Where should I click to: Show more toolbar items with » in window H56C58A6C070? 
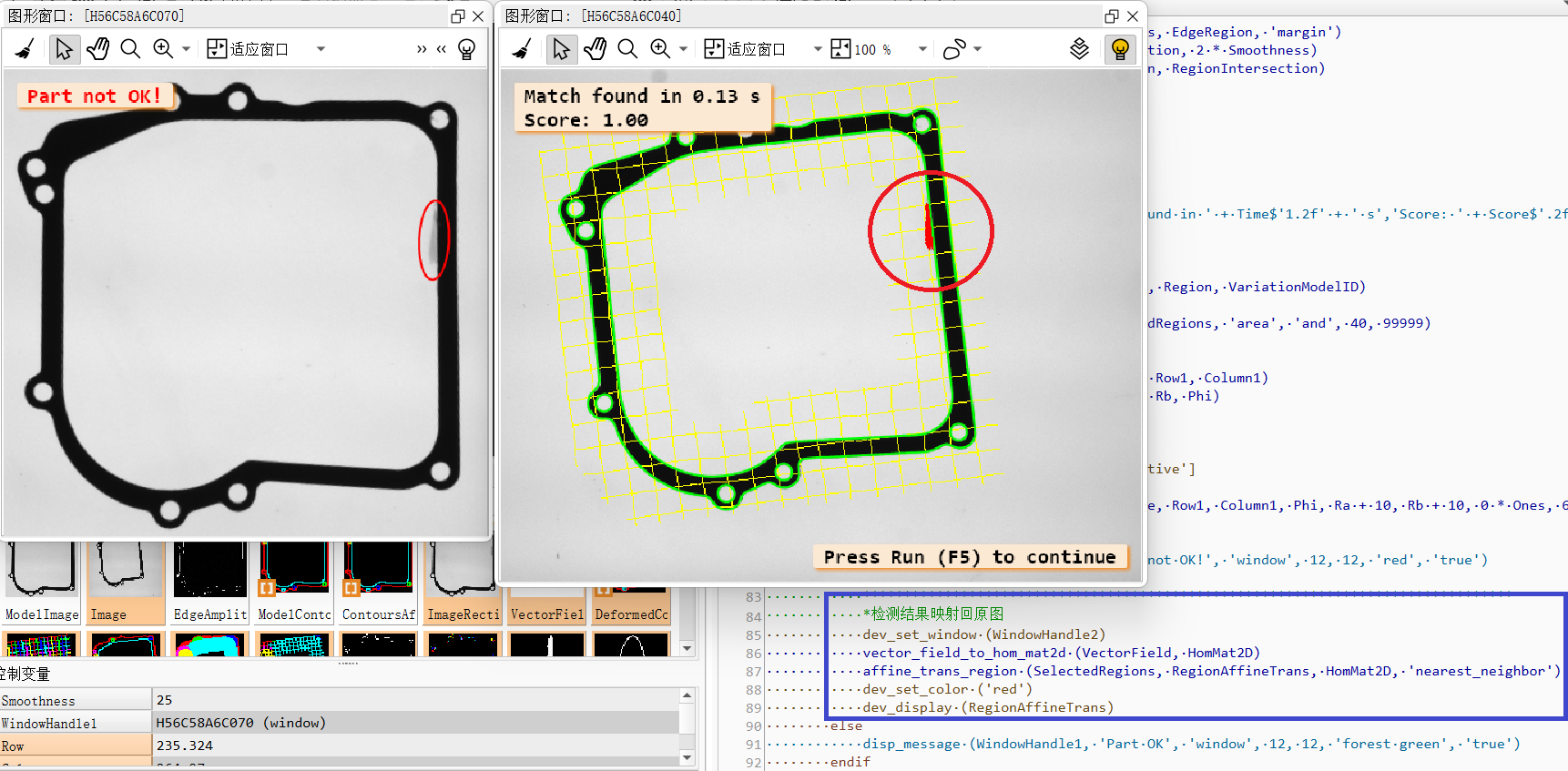pyautogui.click(x=422, y=49)
